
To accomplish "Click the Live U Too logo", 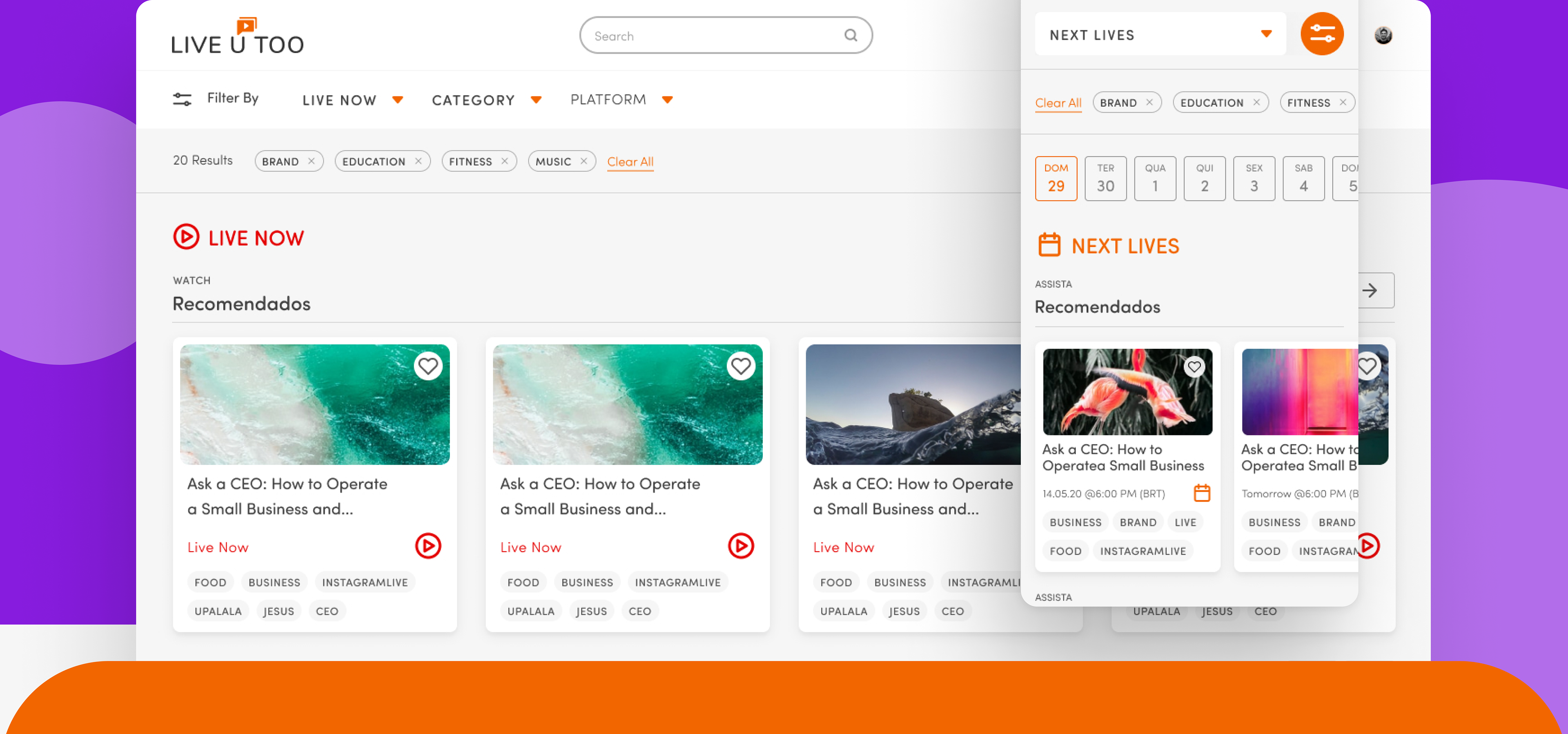I will point(237,36).
